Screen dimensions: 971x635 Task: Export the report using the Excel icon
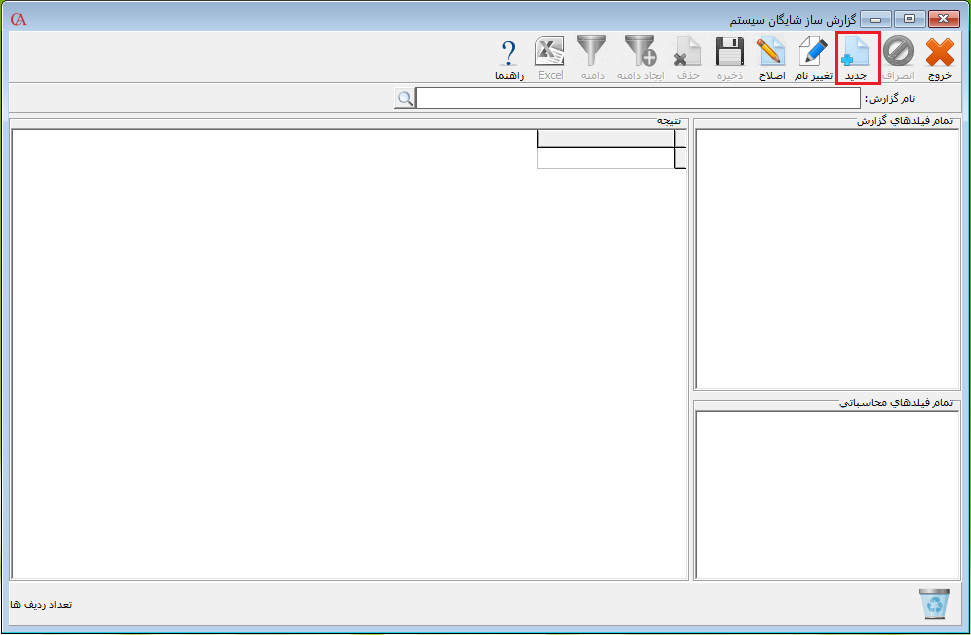pyautogui.click(x=550, y=58)
